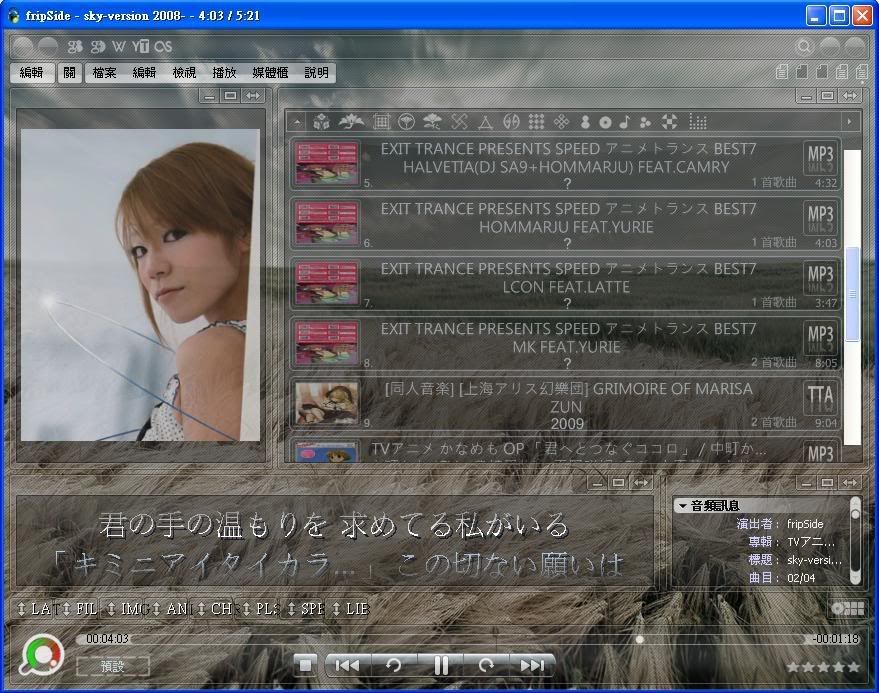Open the playlist toolbar up-arrow dropdown
Screen dimensions: 879x693
296,122
